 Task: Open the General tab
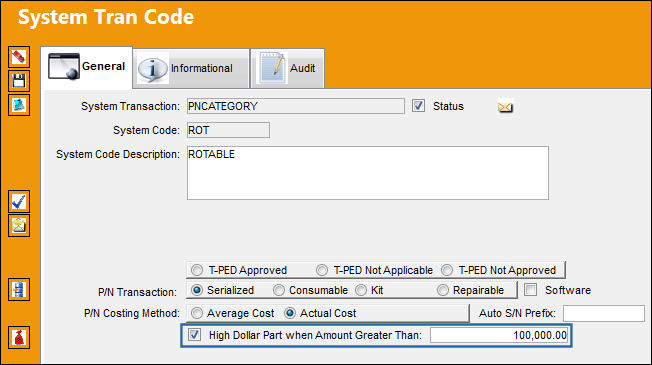(87, 67)
